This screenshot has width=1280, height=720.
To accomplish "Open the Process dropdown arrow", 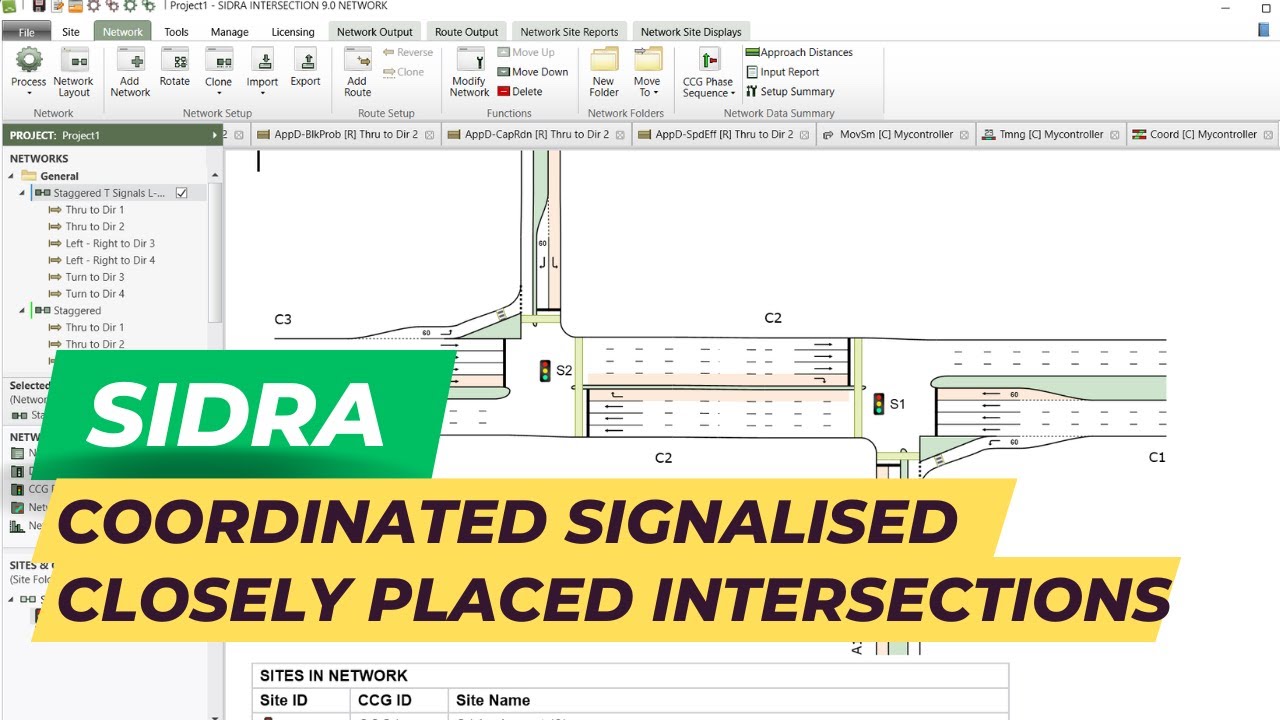I will click(x=29, y=93).
